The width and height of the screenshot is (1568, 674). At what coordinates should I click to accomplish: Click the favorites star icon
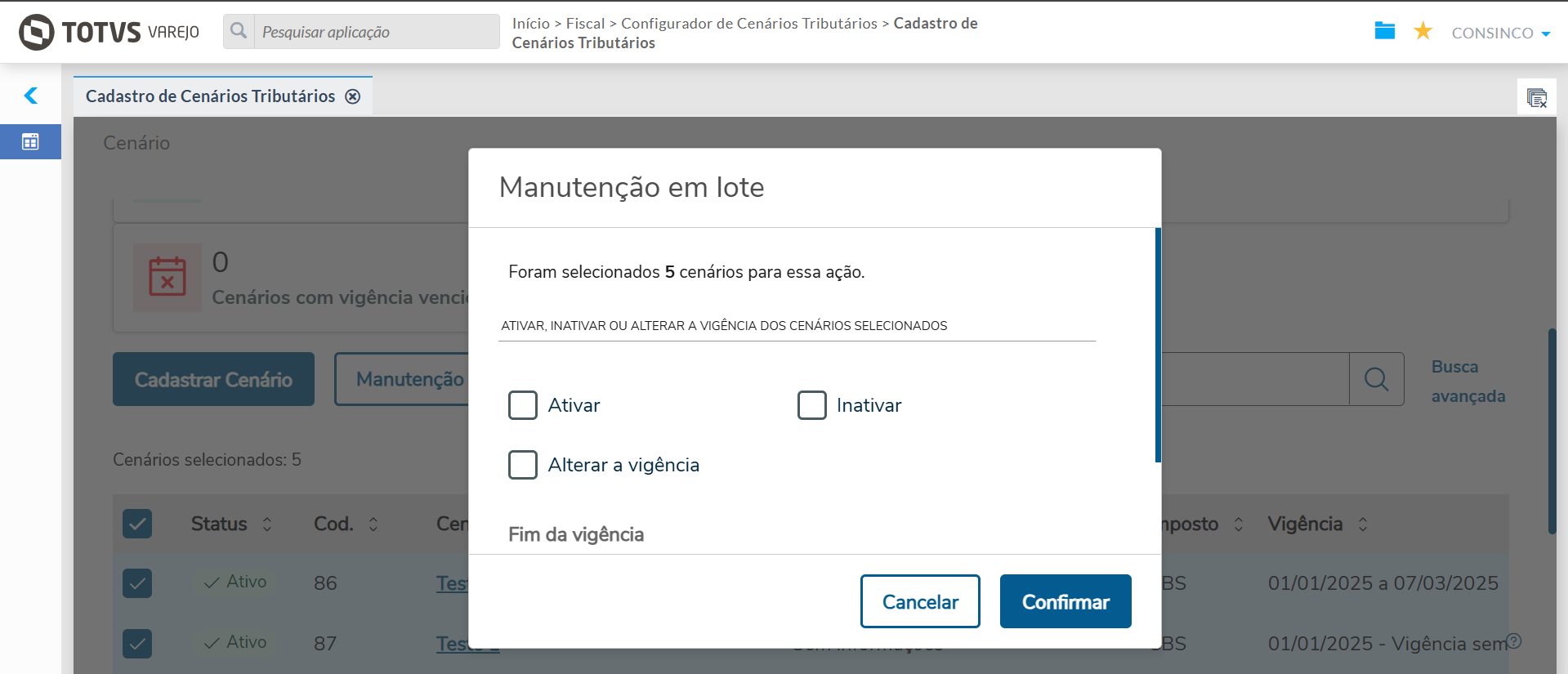pos(1423,31)
